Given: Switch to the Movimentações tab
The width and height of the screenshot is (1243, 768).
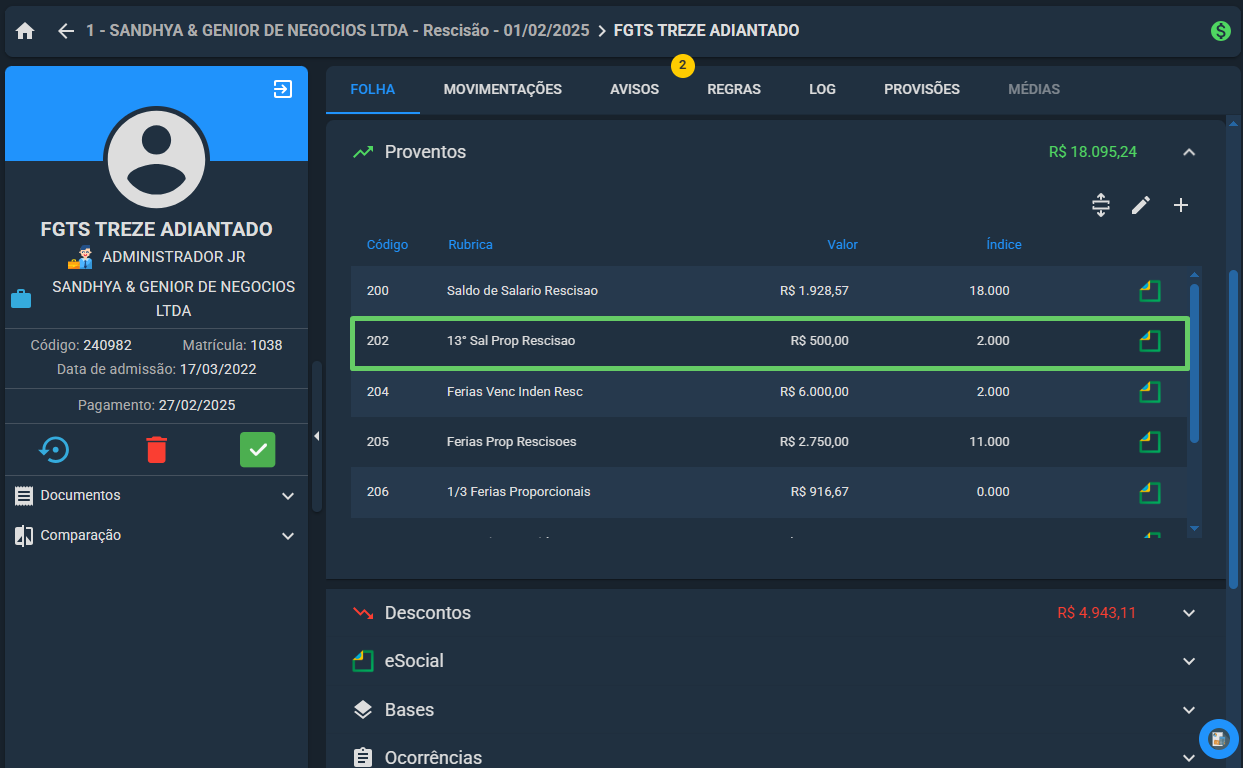Looking at the screenshot, I should (x=503, y=89).
